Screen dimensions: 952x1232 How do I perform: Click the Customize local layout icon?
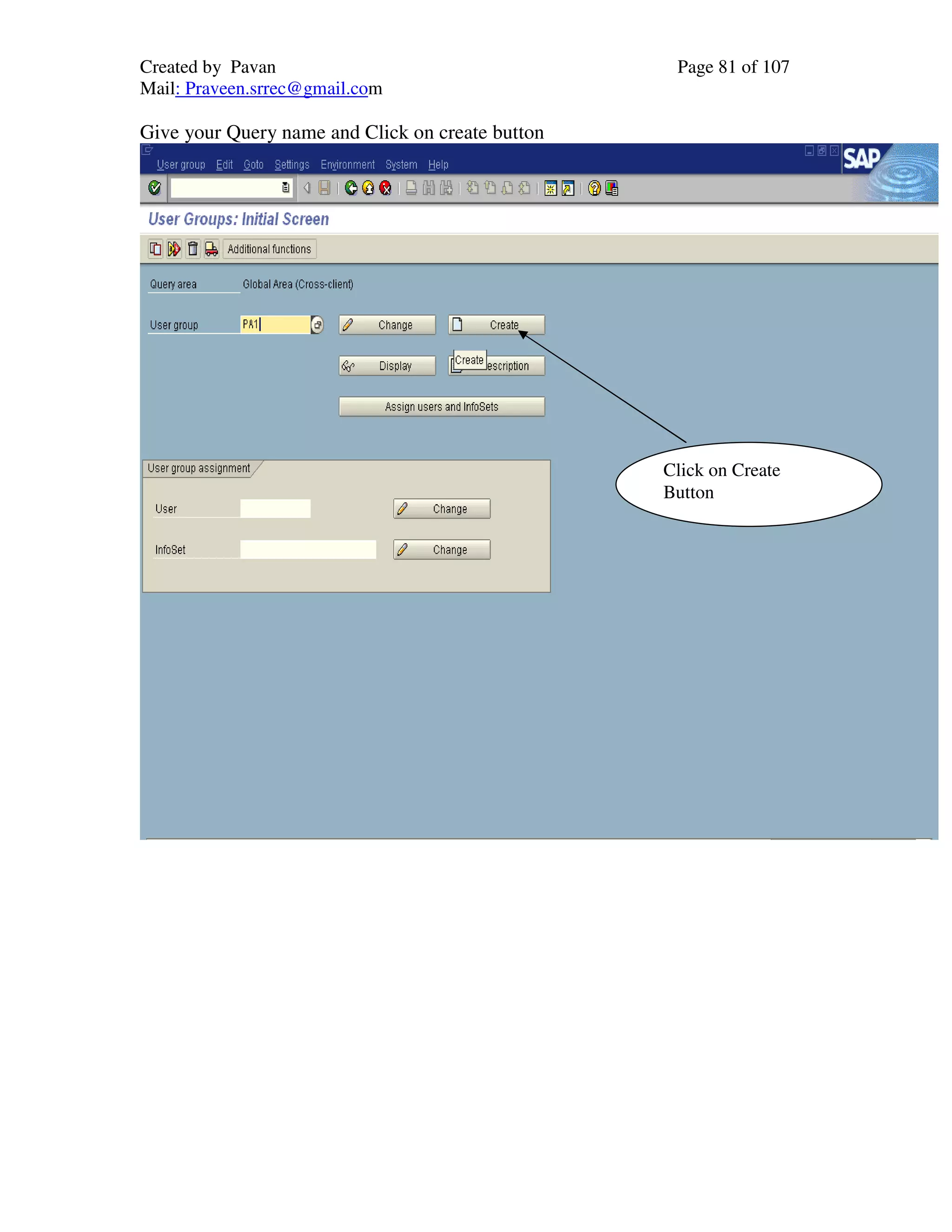point(612,188)
